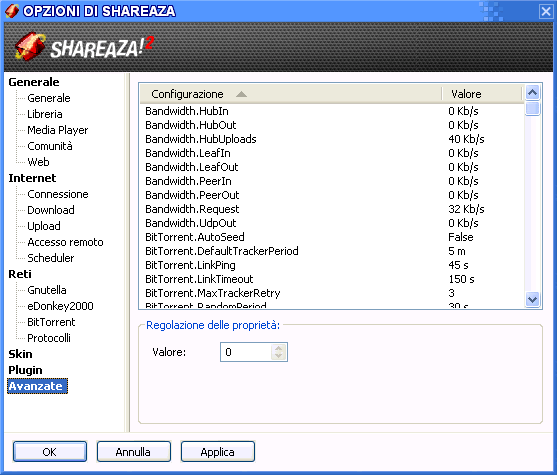Viewport: 557px width, 475px height.
Task: Decrease Valore with the spinner down arrow
Action: coord(279,356)
